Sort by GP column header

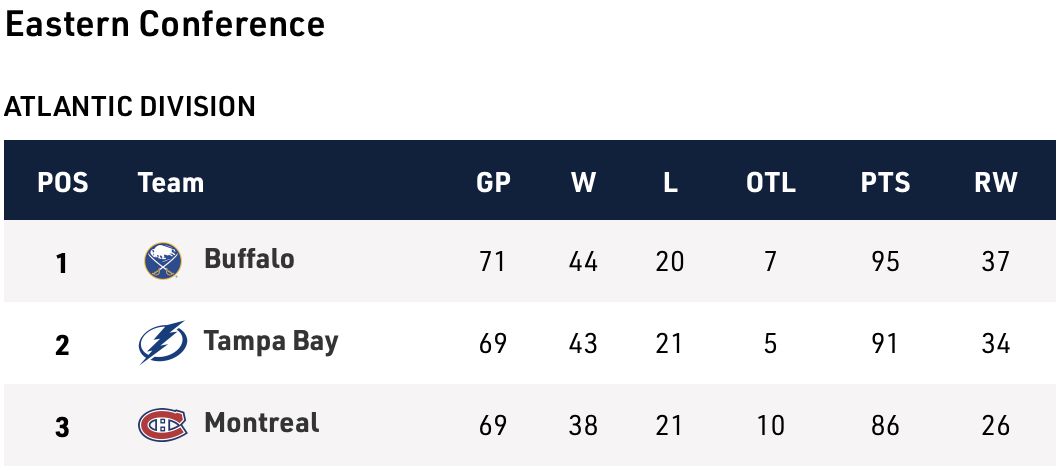tap(493, 182)
